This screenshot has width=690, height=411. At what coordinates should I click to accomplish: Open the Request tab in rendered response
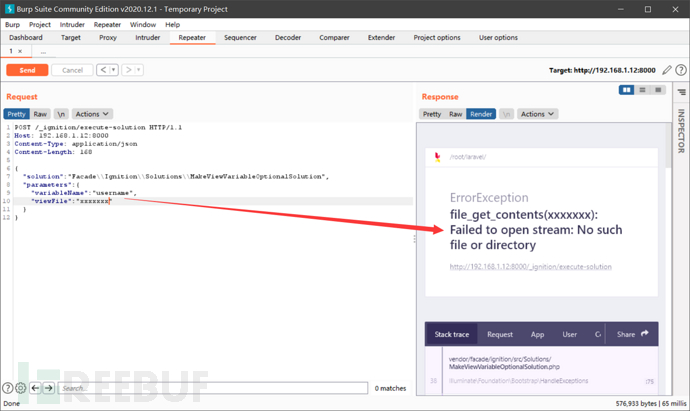click(x=500, y=334)
